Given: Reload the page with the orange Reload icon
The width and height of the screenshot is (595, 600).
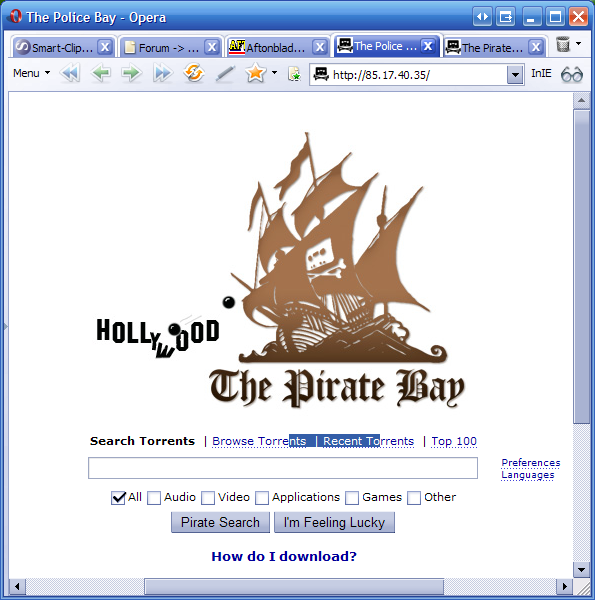Looking at the screenshot, I should point(194,73).
